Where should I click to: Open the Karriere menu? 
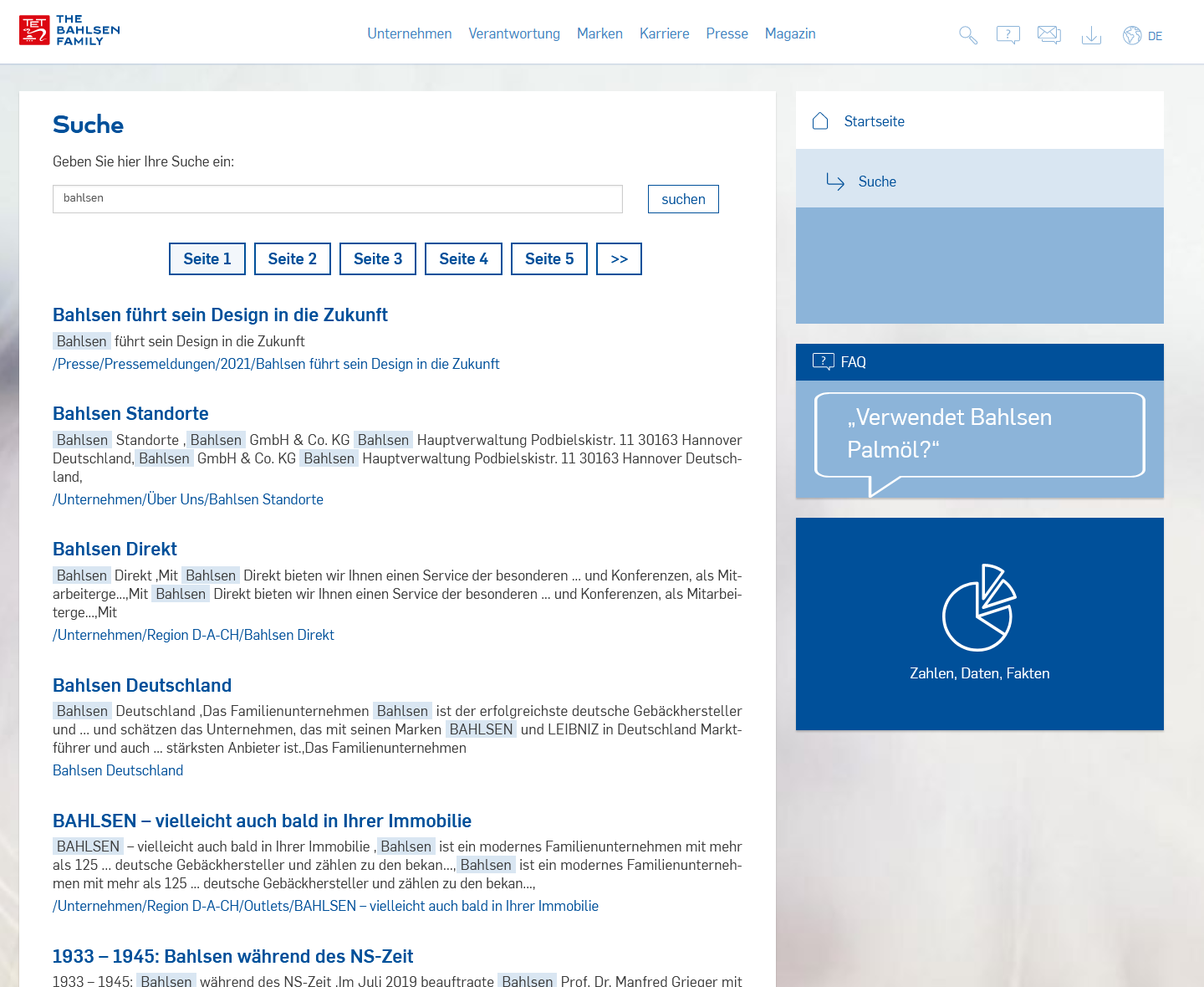point(665,33)
